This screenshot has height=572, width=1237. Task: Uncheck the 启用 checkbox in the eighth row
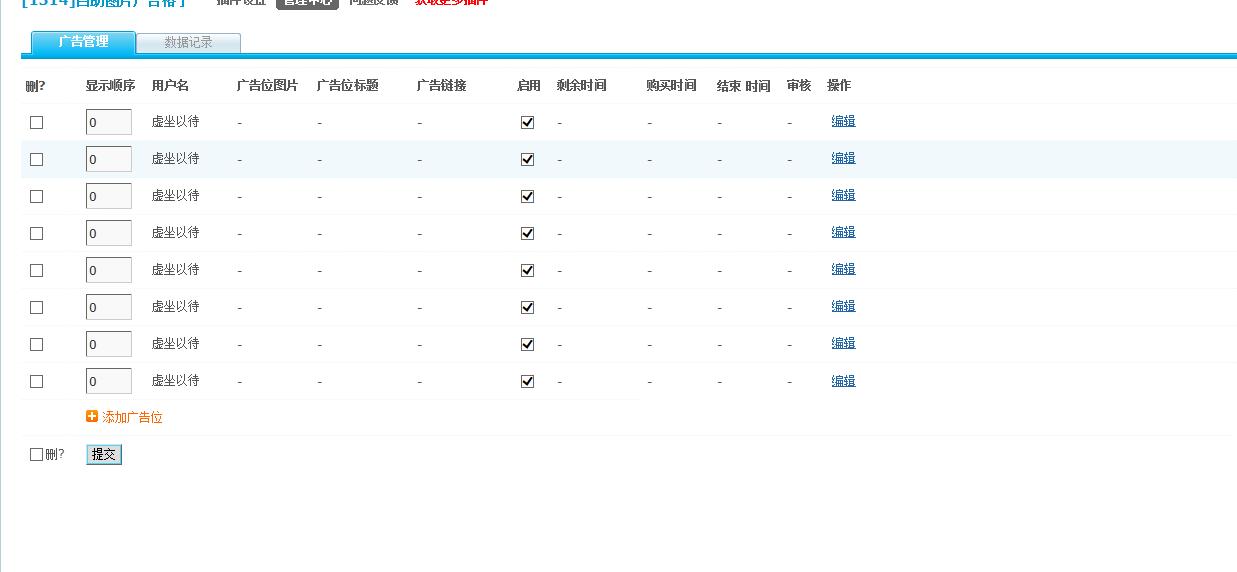pos(527,381)
